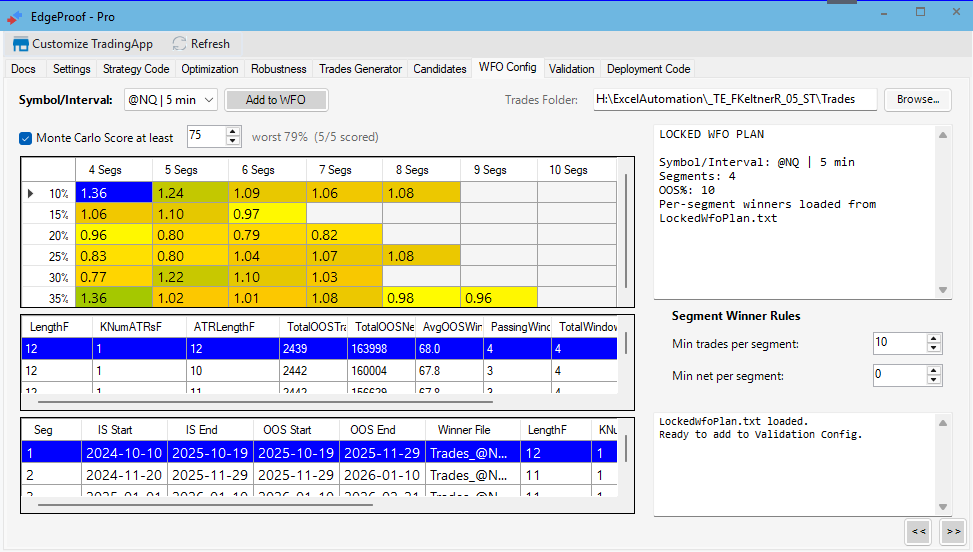The width and height of the screenshot is (973, 552).
Task: Click the segment table horizontal scrollbar
Action: coord(205,505)
